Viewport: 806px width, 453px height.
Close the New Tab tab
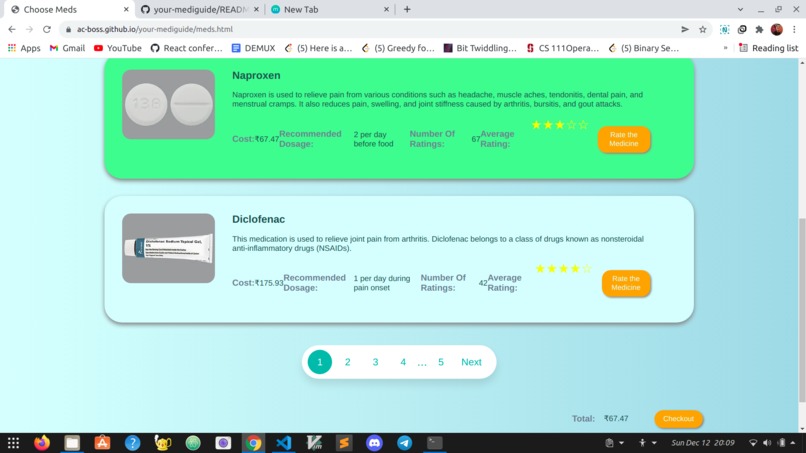point(386,9)
